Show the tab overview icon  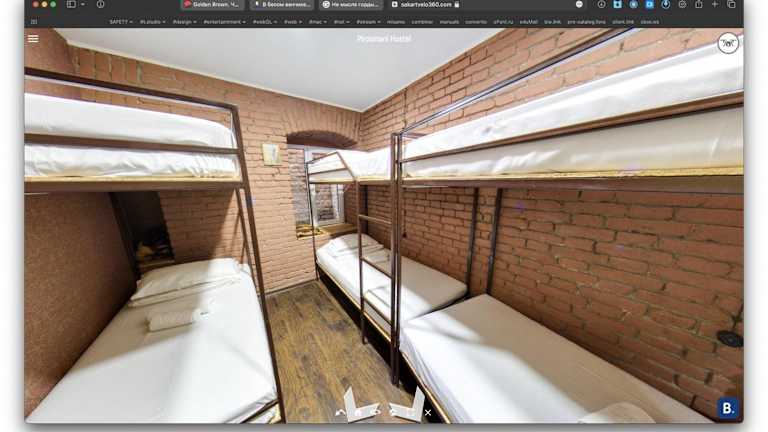731,4
